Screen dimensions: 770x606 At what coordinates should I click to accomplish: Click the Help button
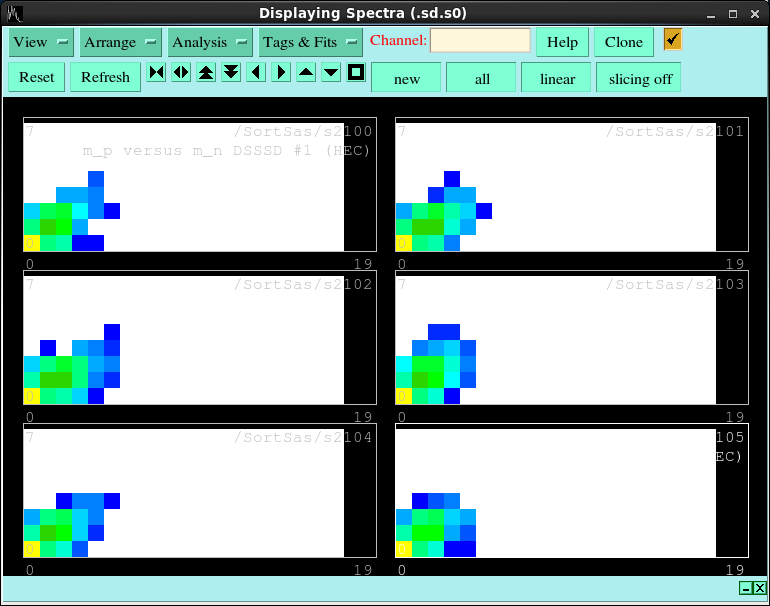tap(562, 42)
